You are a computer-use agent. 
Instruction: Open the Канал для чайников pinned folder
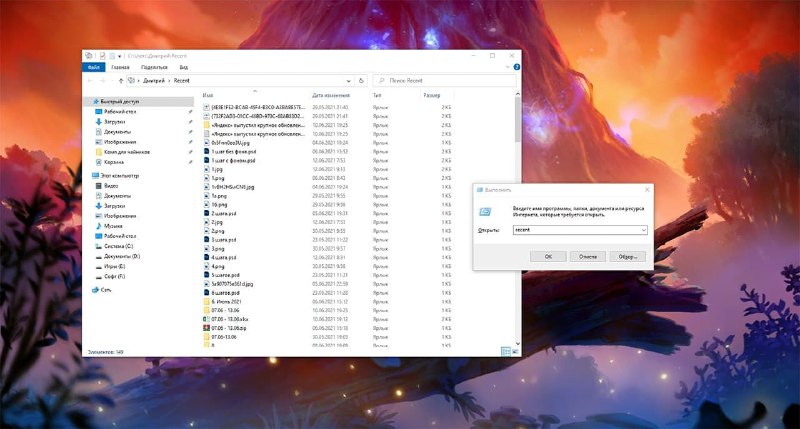(127, 152)
